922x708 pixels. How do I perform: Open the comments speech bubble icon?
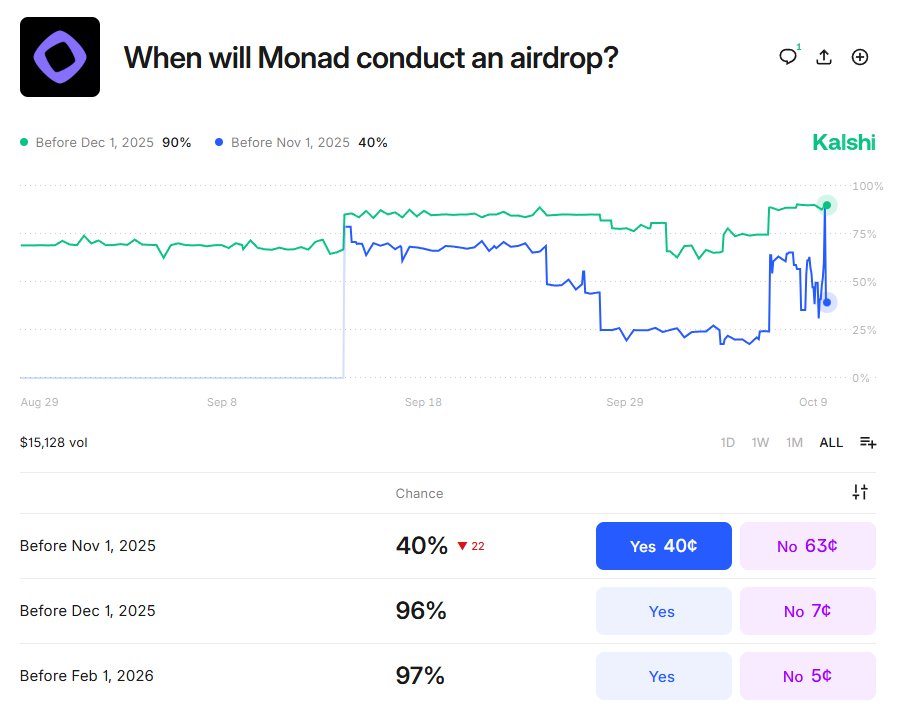pos(788,57)
